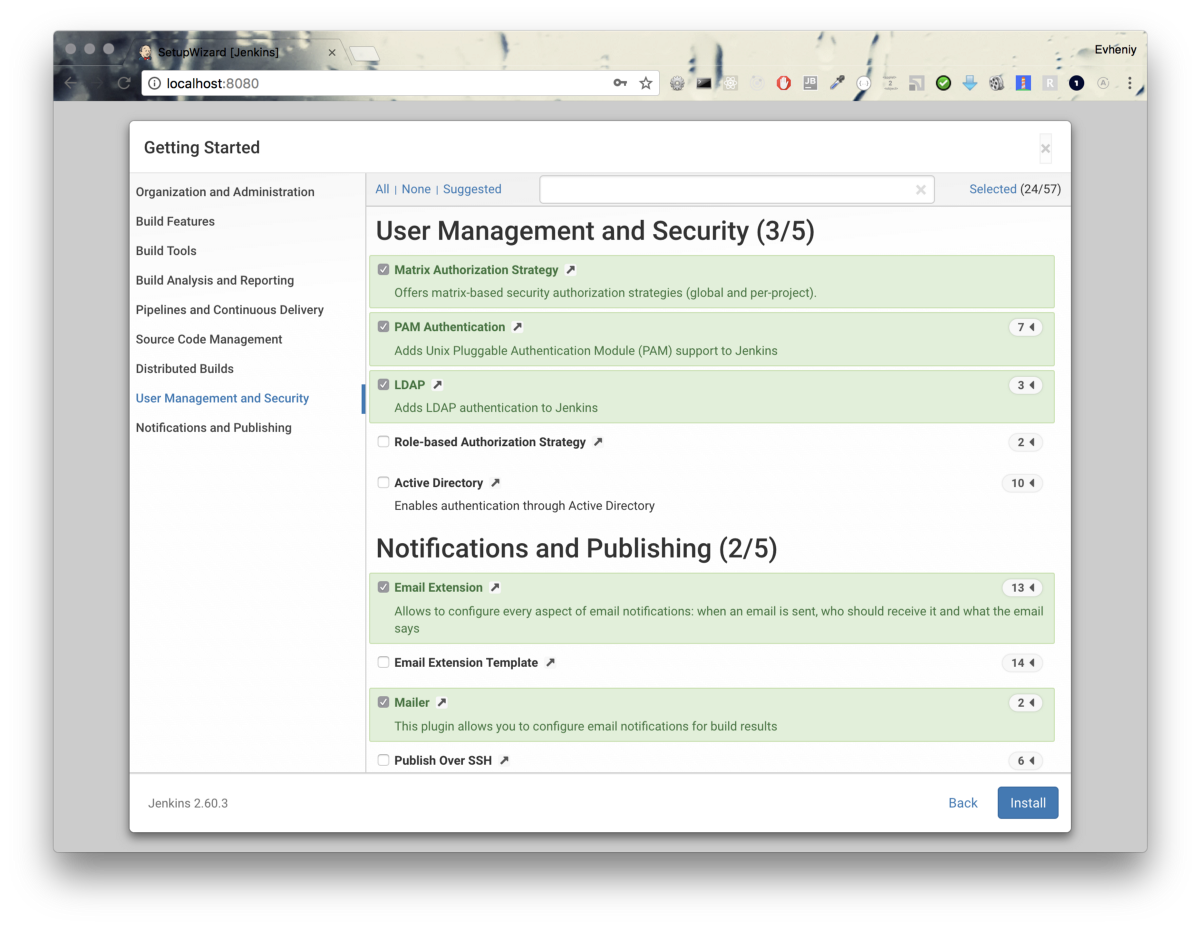Enable Role-based Authorization Strategy checkbox
Viewport: 1200px width, 928px height.
(x=383, y=442)
